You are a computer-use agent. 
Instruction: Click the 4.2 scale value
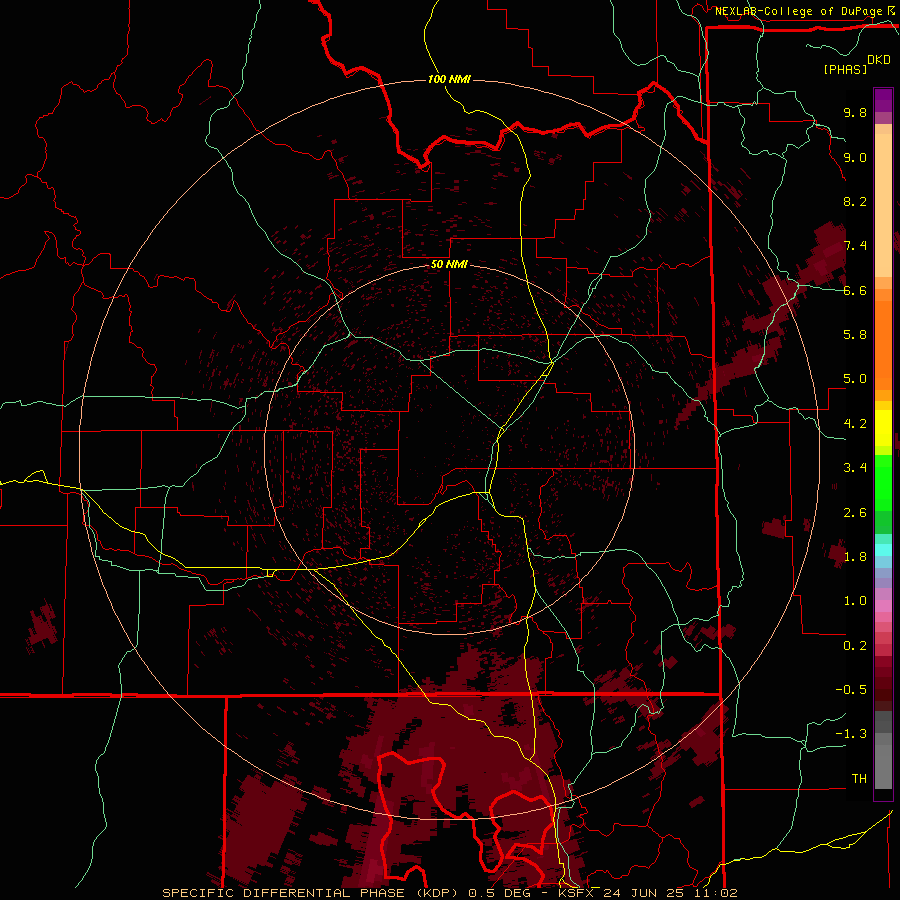pyautogui.click(x=855, y=424)
